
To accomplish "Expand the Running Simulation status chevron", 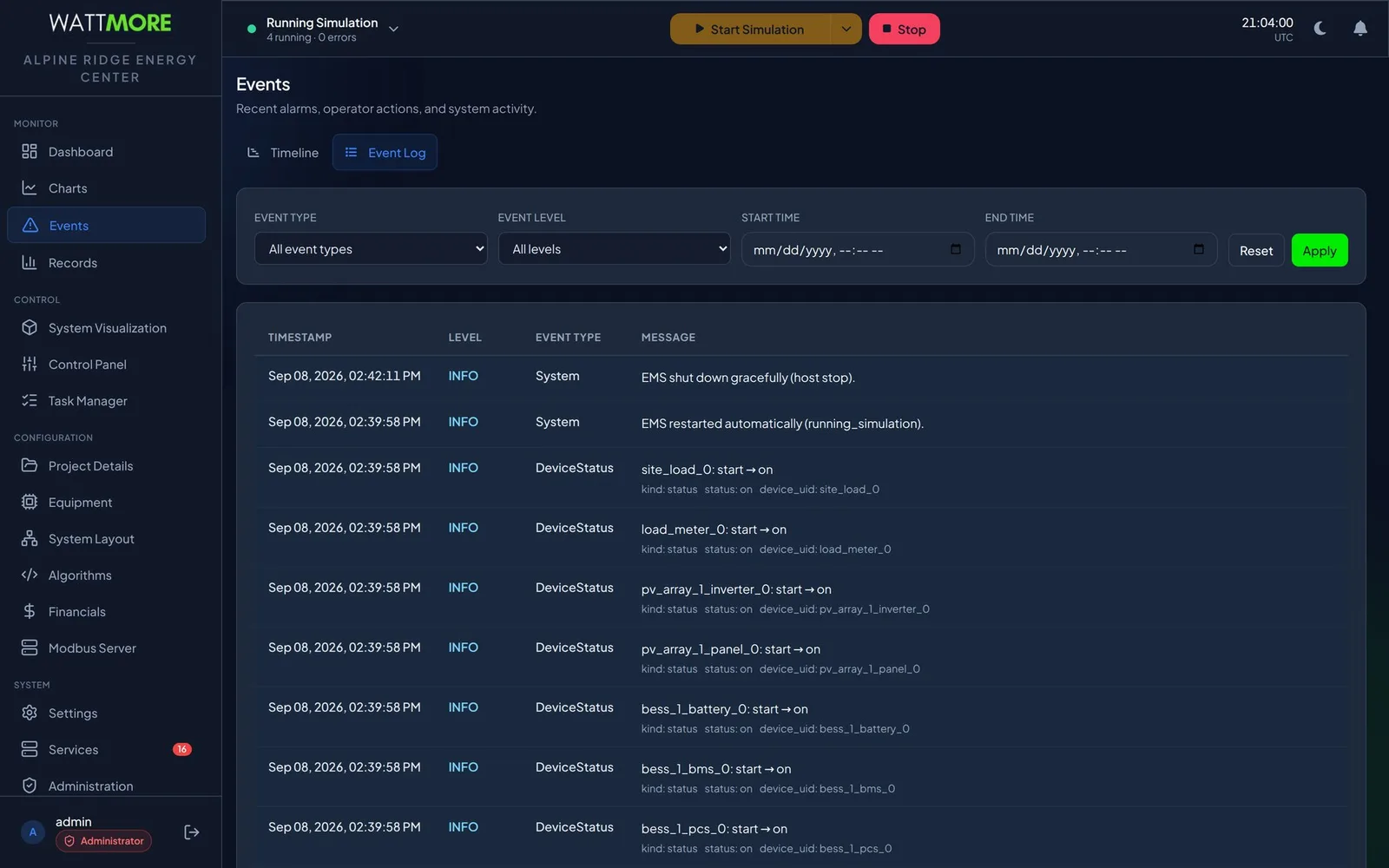I will [393, 30].
